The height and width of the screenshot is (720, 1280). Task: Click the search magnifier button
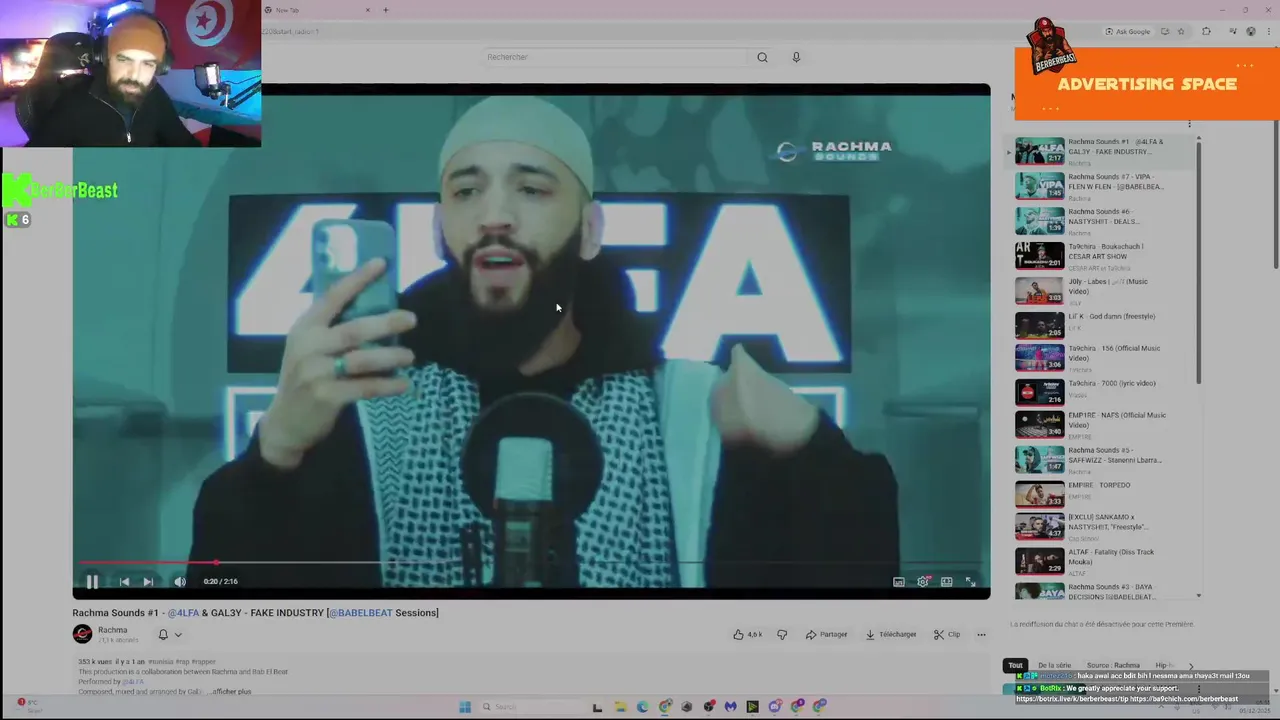pyautogui.click(x=762, y=57)
